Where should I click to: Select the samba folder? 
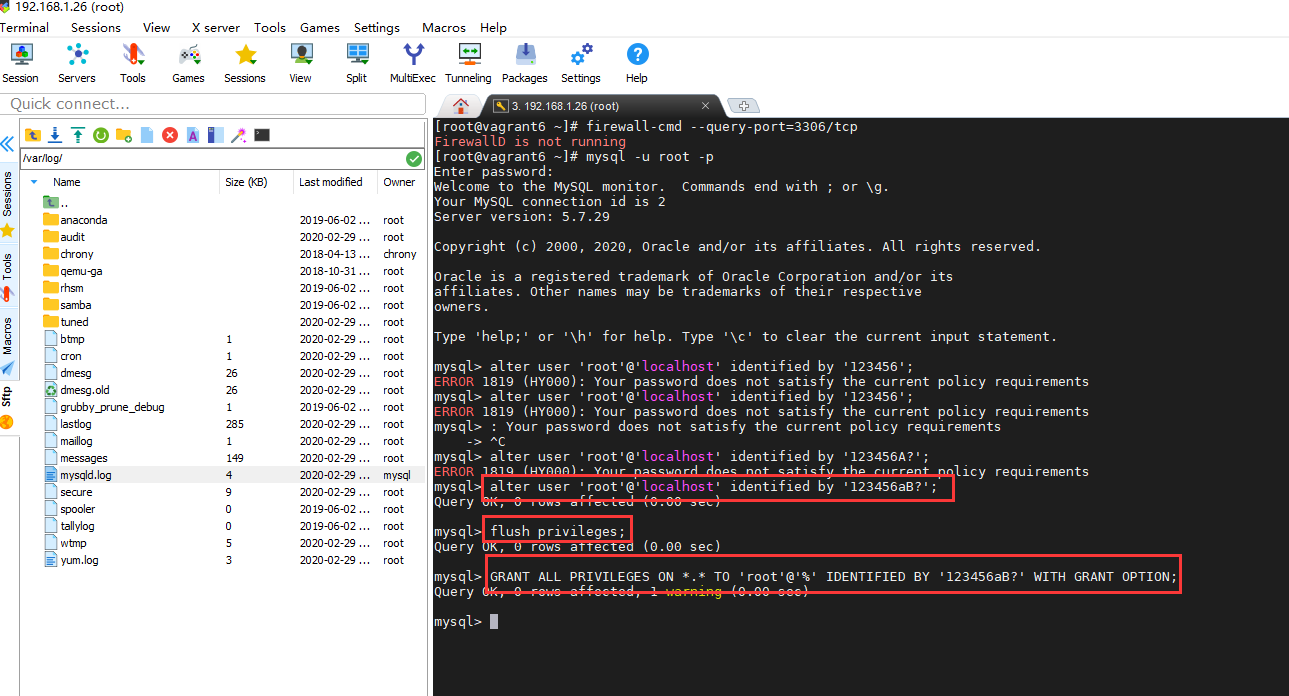[224, 305]
